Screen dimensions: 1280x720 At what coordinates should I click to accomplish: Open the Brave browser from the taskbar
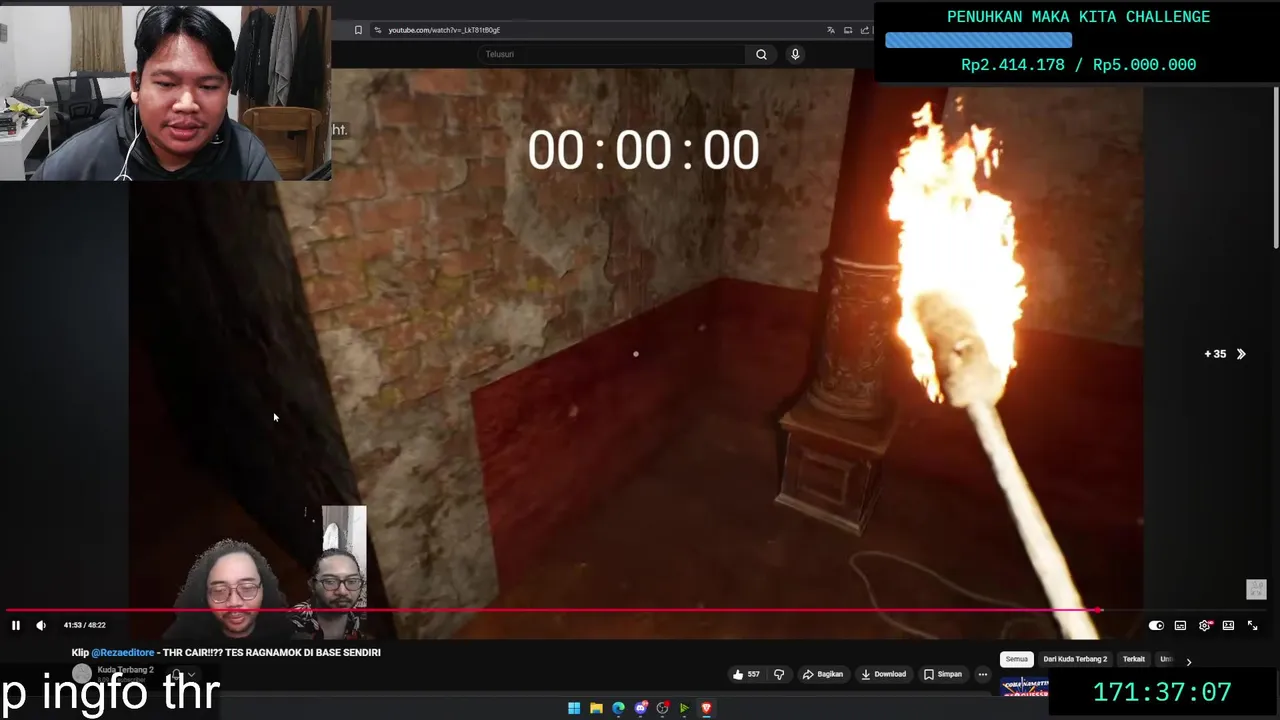tap(706, 708)
